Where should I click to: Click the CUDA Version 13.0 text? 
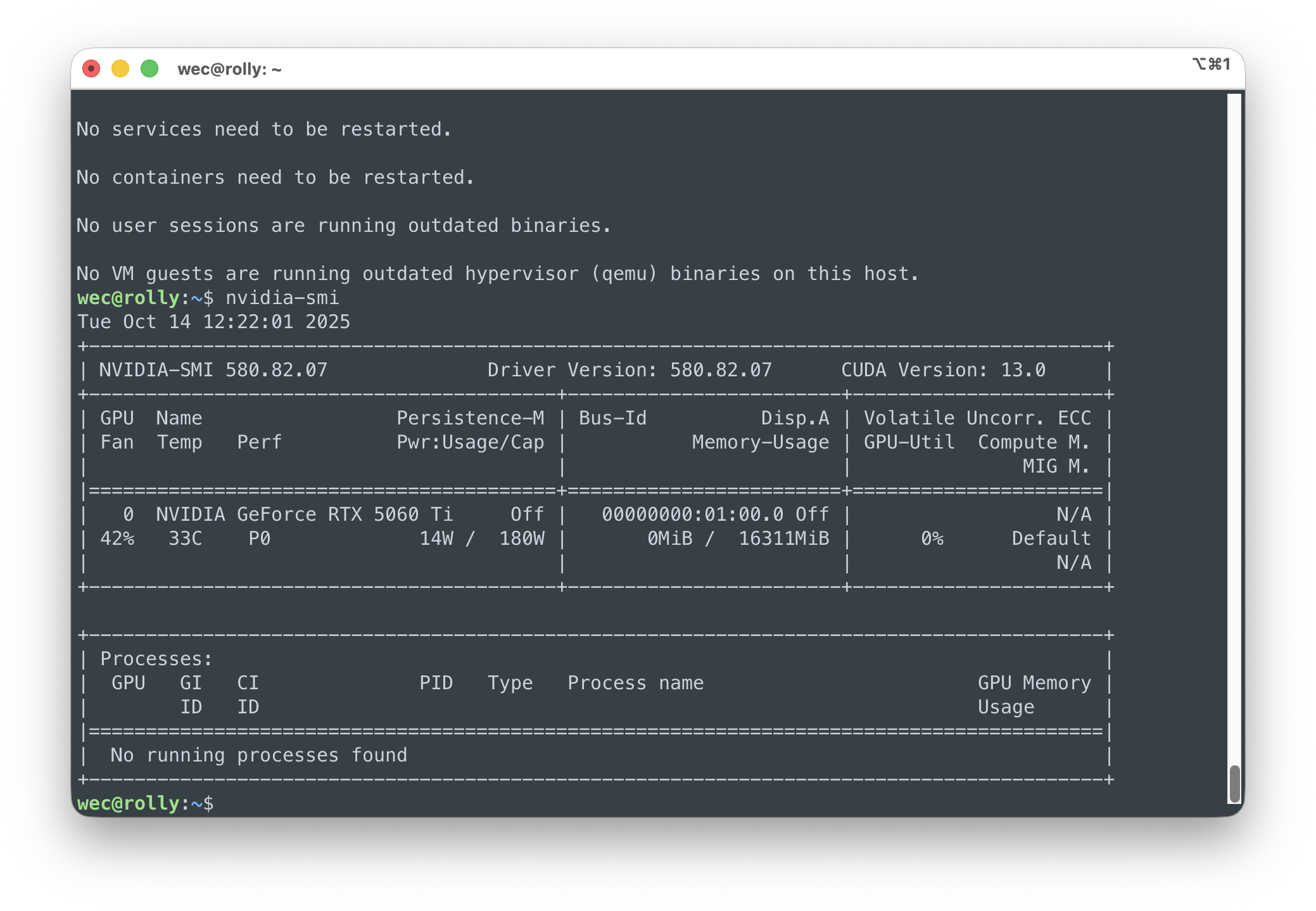click(x=942, y=370)
